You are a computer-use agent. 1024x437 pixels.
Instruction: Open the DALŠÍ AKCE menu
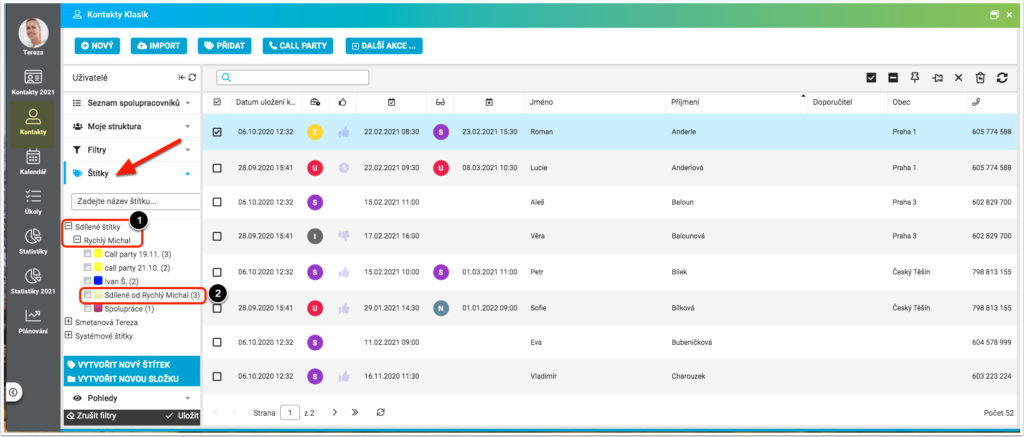click(384, 46)
